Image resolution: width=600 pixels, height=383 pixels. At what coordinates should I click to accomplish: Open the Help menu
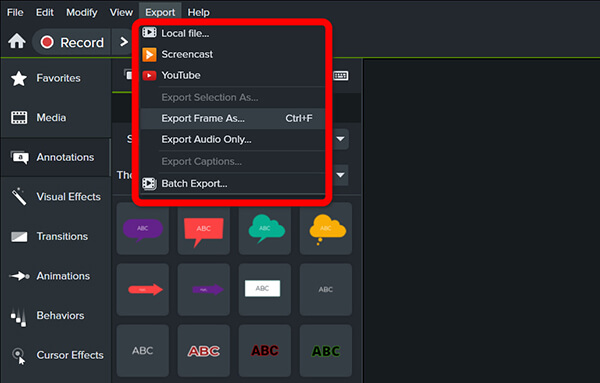(198, 12)
